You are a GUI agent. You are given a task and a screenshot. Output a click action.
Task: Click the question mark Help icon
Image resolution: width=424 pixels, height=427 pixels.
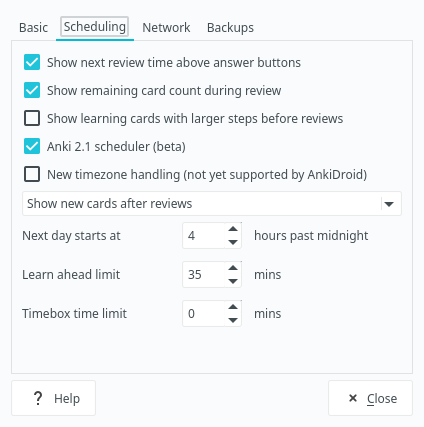click(38, 398)
